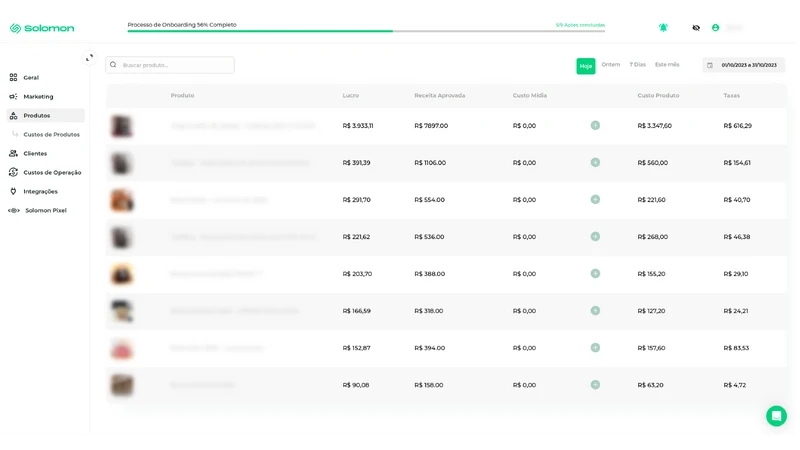Click plus icon in R$ 203,70 row
800x450 pixels.
[x=595, y=273]
